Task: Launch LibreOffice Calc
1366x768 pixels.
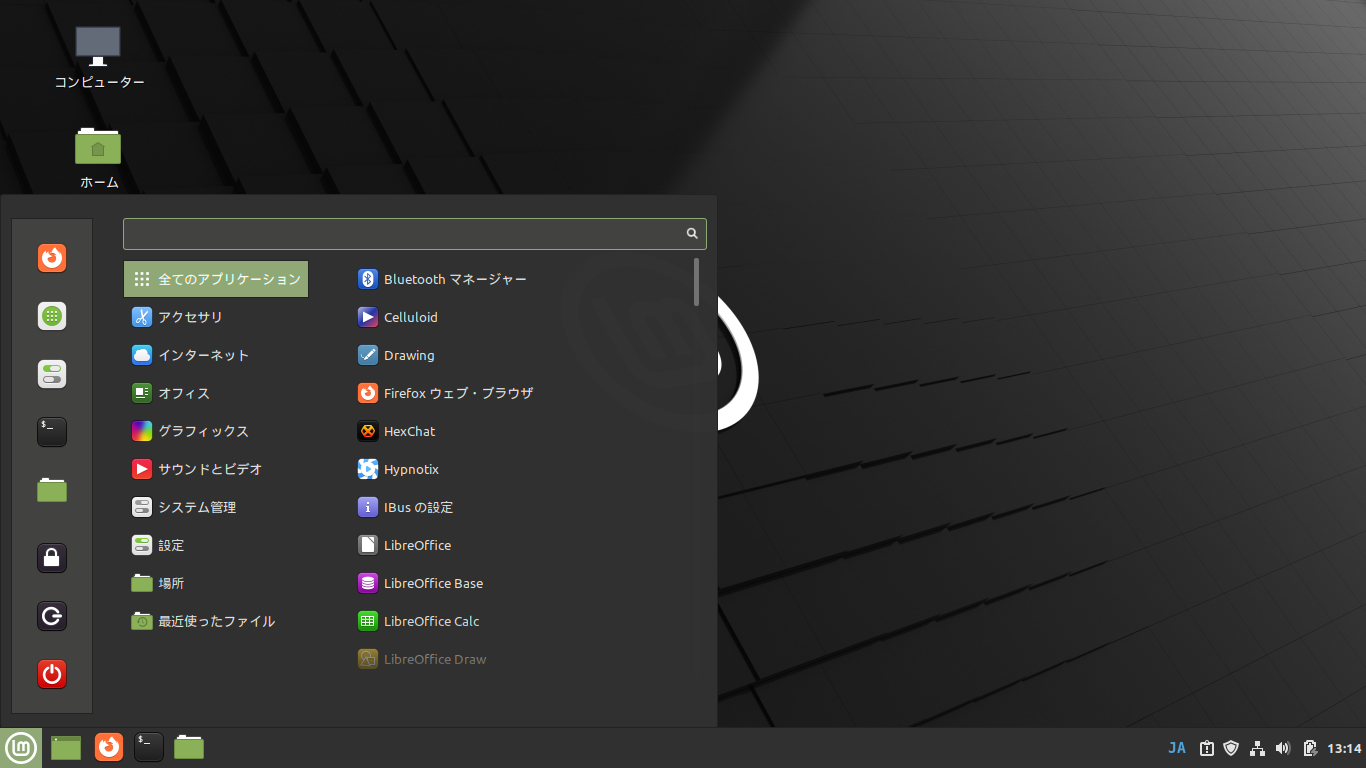Action: coord(520,621)
